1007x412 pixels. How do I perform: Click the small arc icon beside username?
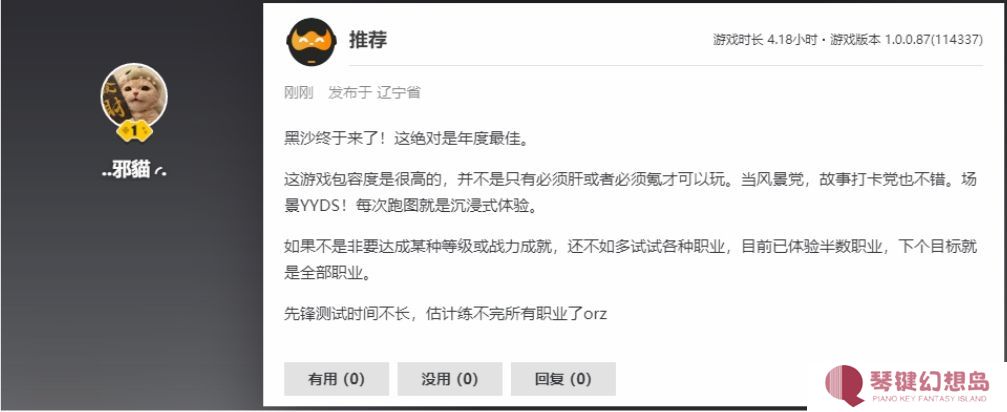tap(161, 172)
